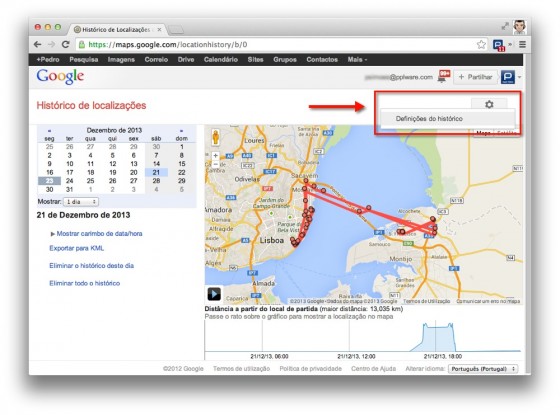Open Sites in the Google bar

pos(255,60)
